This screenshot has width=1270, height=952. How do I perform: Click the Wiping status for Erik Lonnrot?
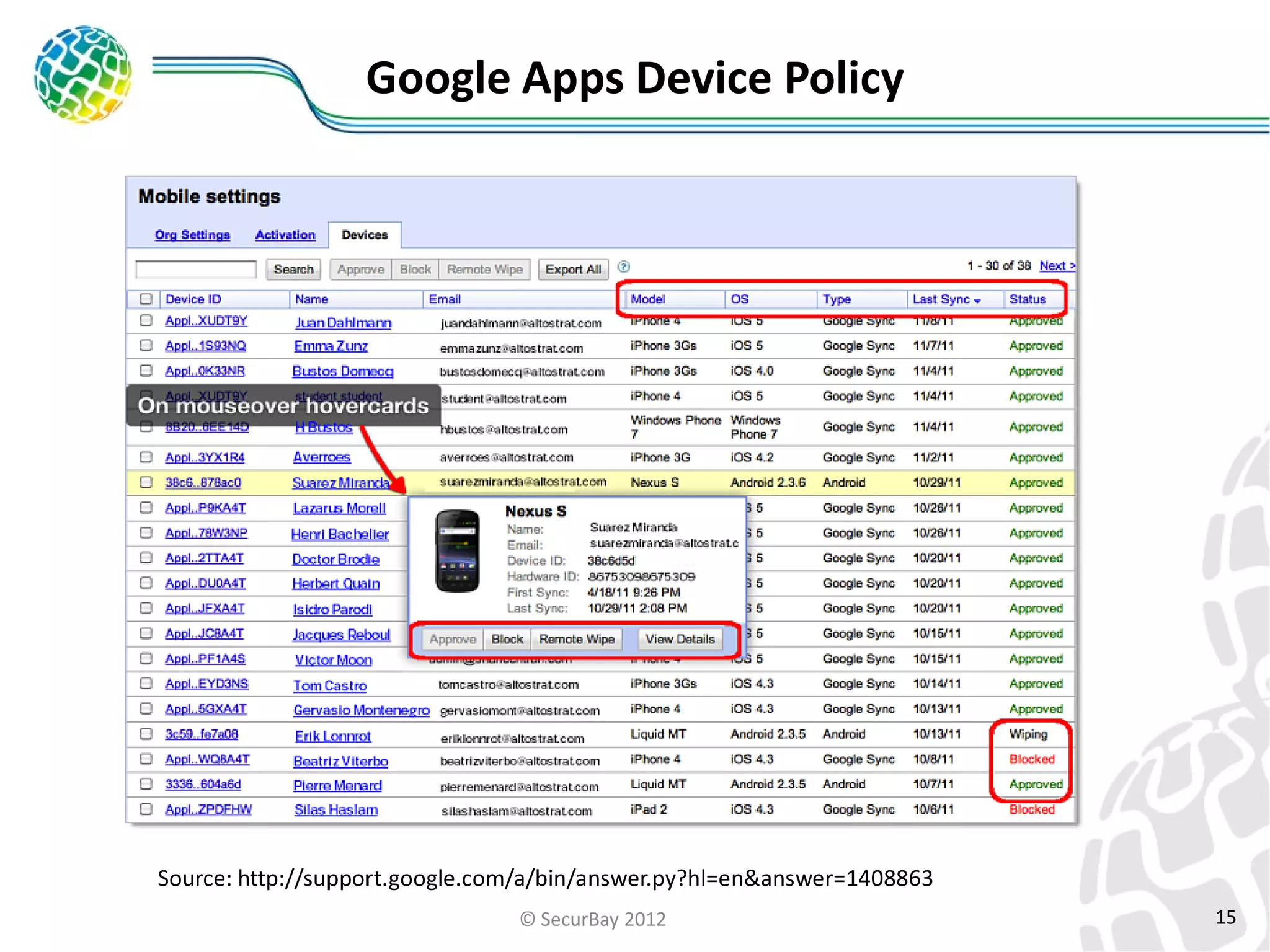[1028, 734]
